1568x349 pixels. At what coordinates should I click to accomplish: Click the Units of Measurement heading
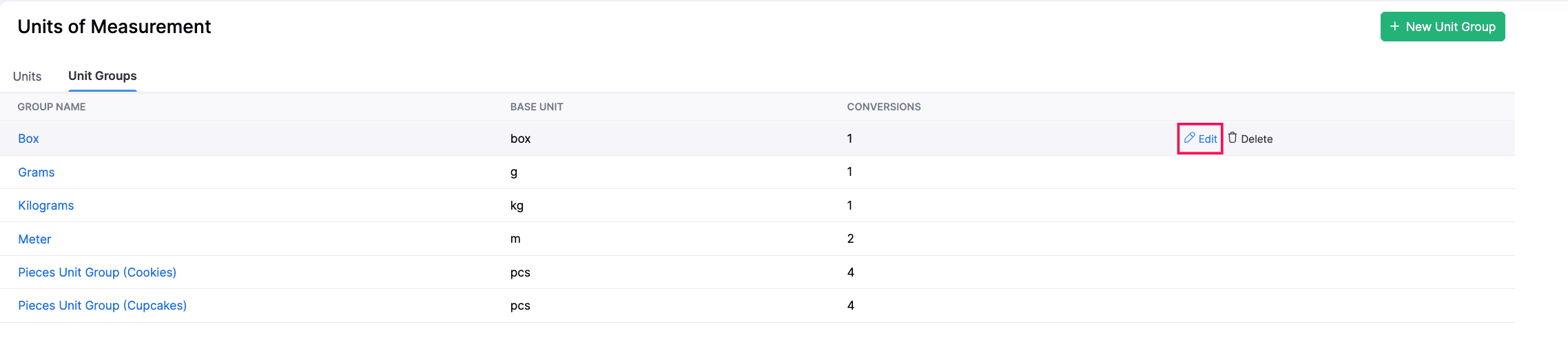pos(114,26)
